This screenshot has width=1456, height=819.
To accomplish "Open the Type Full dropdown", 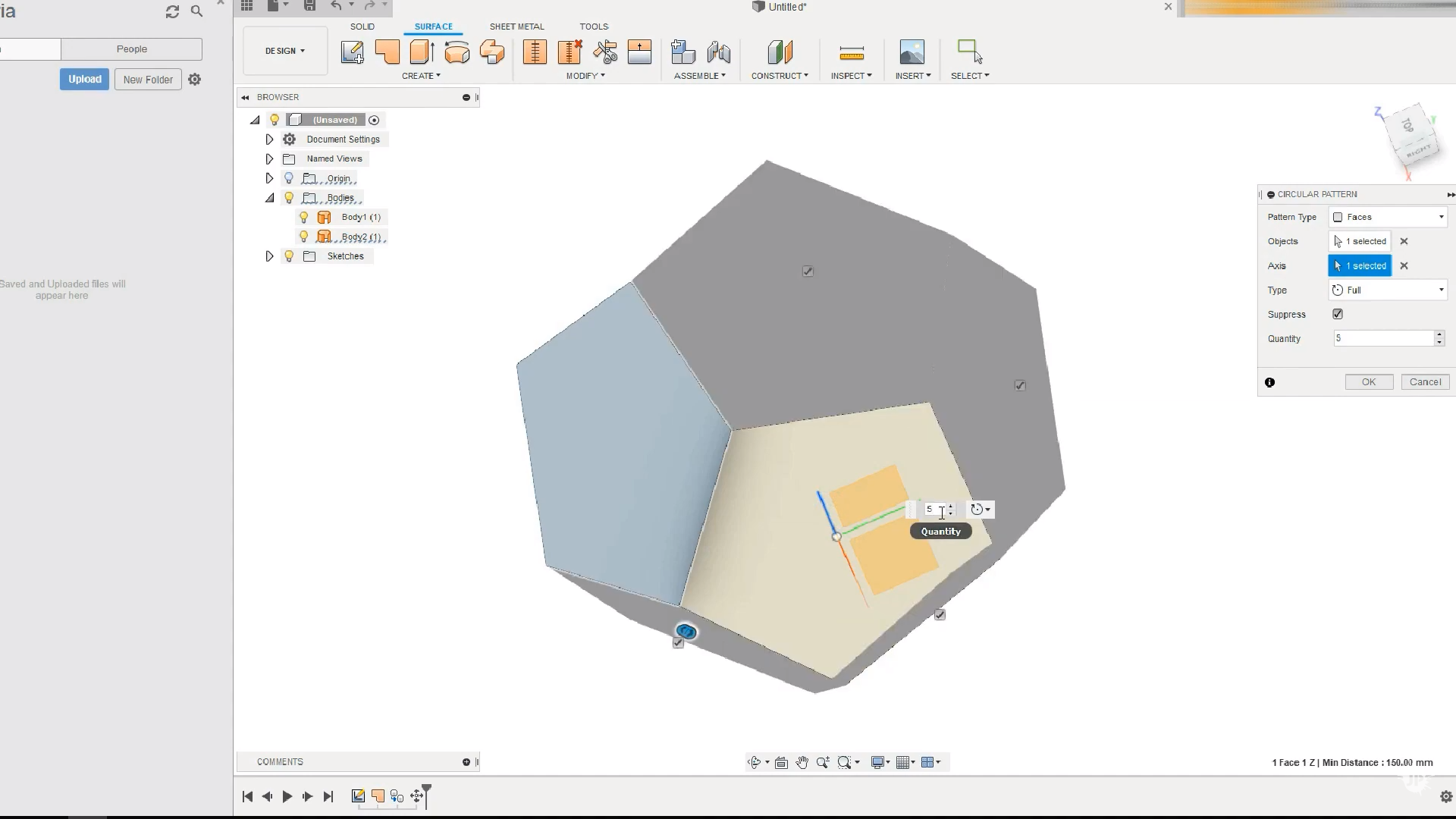I will [1388, 290].
